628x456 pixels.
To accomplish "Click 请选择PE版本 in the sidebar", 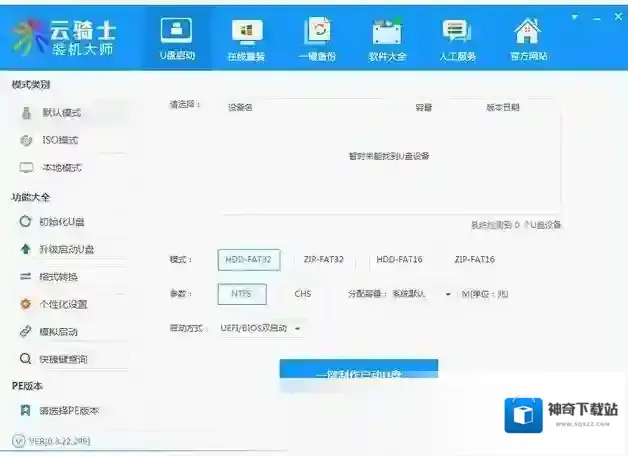I will [68, 411].
